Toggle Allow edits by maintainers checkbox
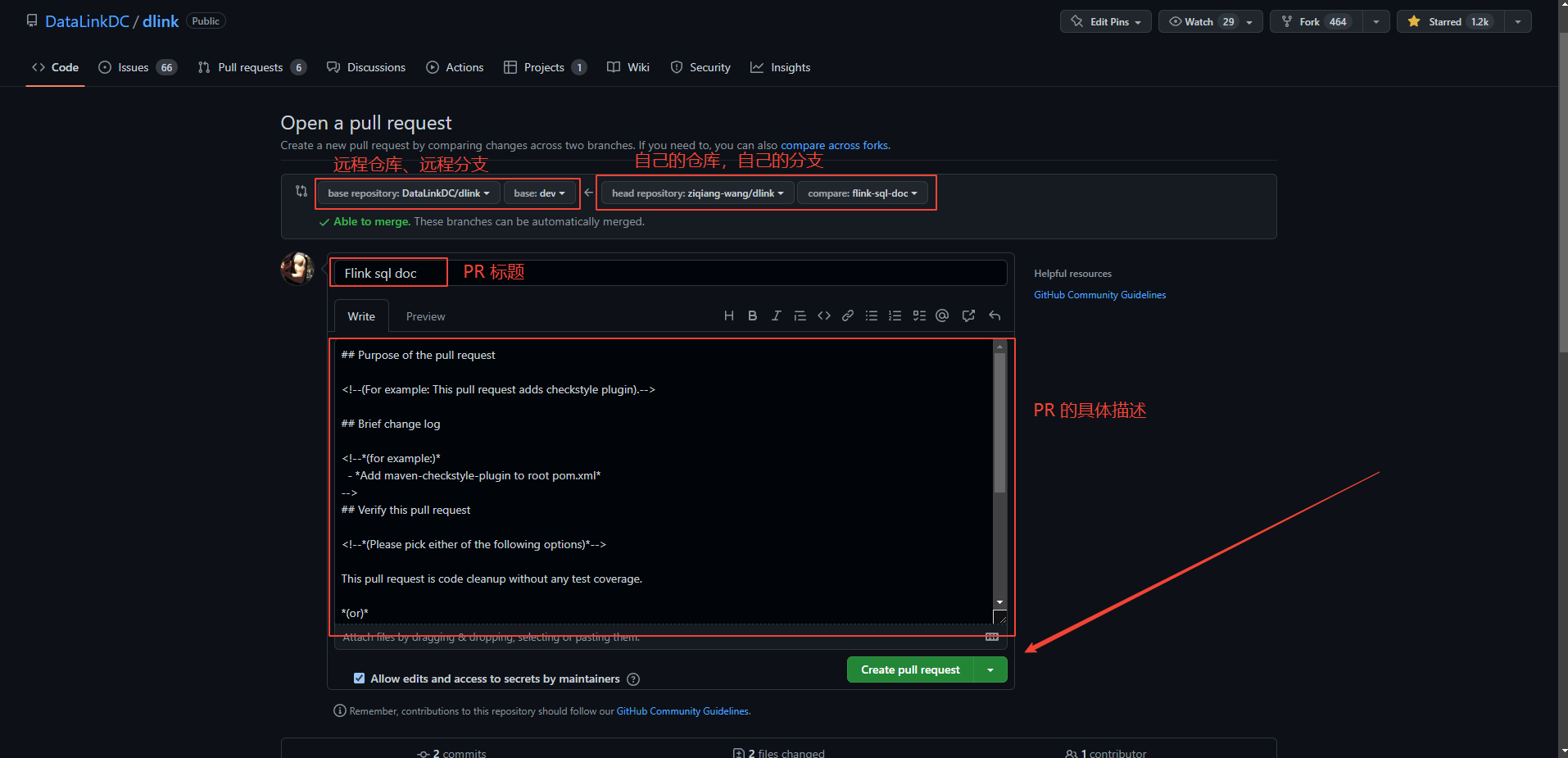Image resolution: width=1568 pixels, height=758 pixels. (359, 679)
